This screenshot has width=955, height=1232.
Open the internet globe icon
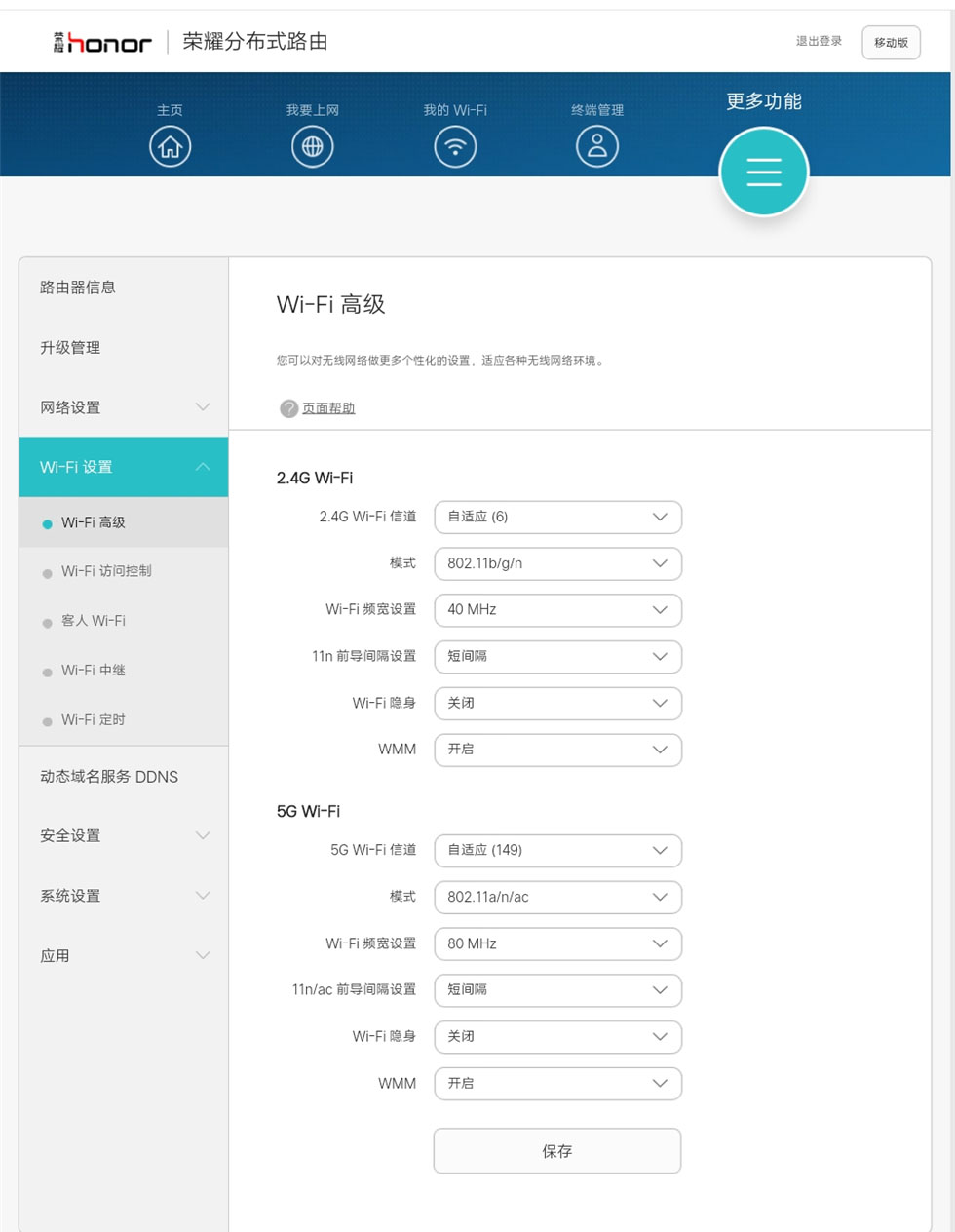click(x=312, y=147)
